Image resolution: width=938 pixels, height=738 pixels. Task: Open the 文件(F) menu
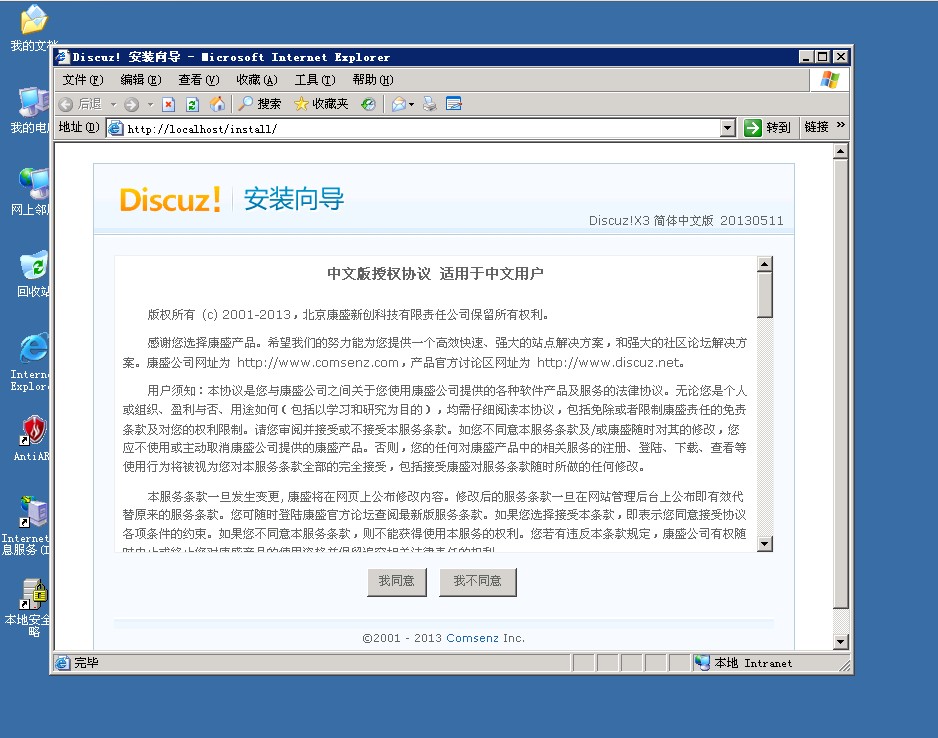tap(83, 80)
